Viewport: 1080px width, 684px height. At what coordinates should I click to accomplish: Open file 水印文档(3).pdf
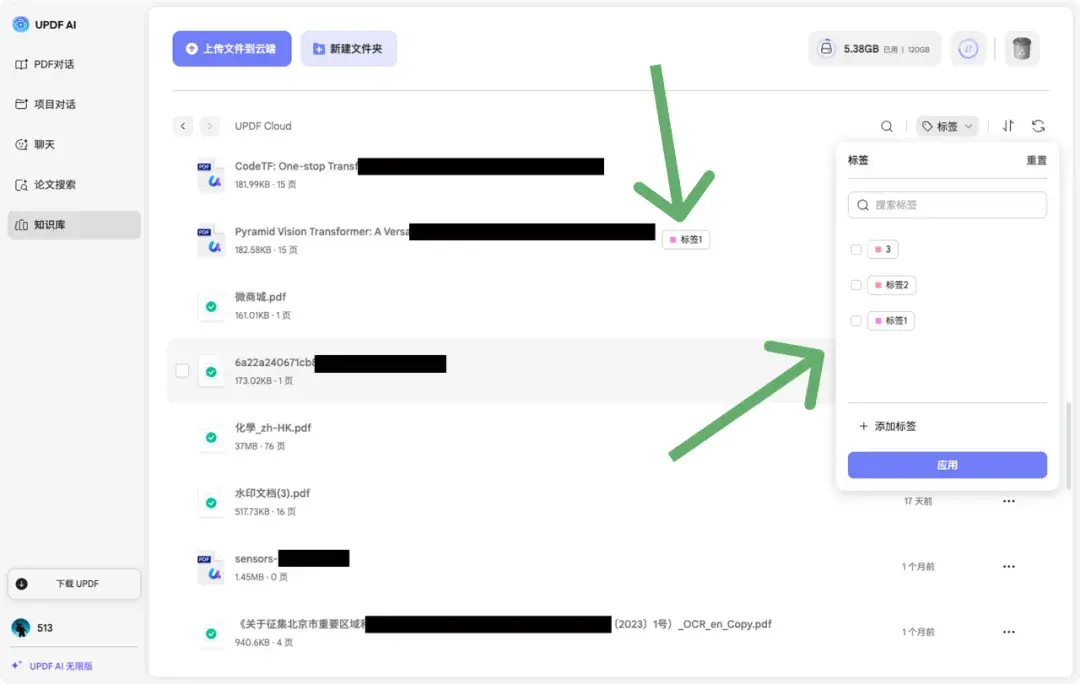coord(272,493)
